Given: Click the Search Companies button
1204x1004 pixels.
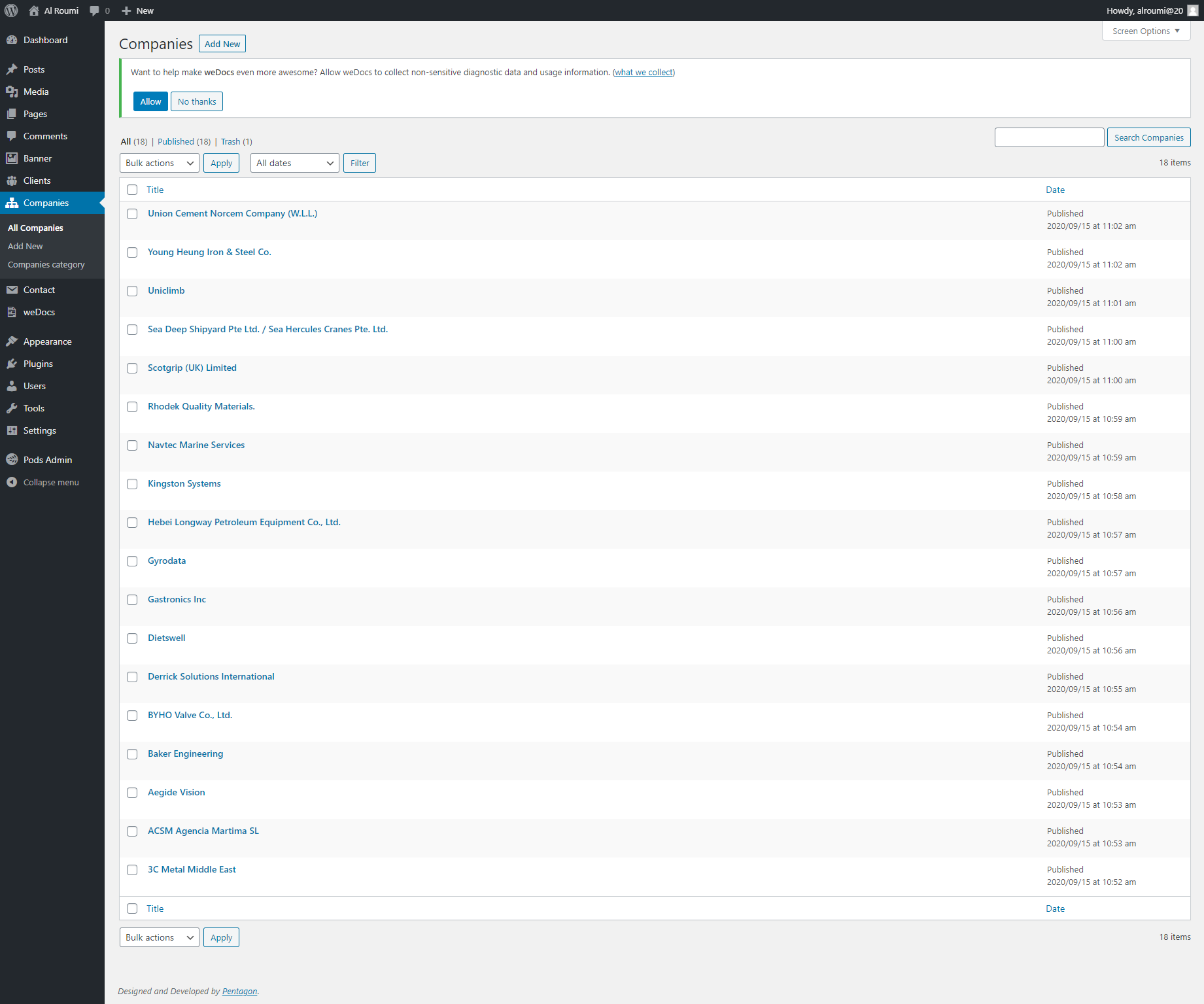Looking at the screenshot, I should tap(1149, 137).
